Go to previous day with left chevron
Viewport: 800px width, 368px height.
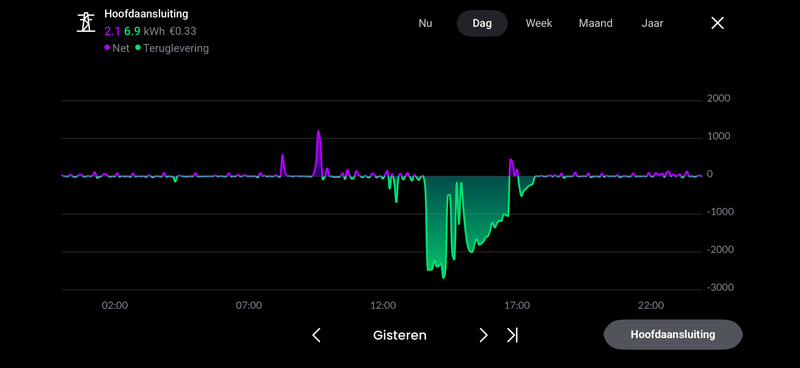click(316, 335)
